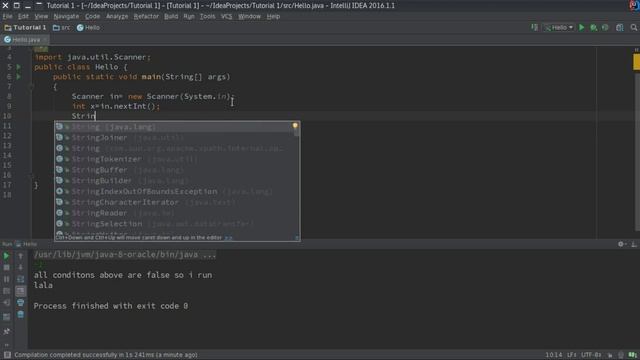Click the run gutter arrow beside main method

[x=19, y=76]
